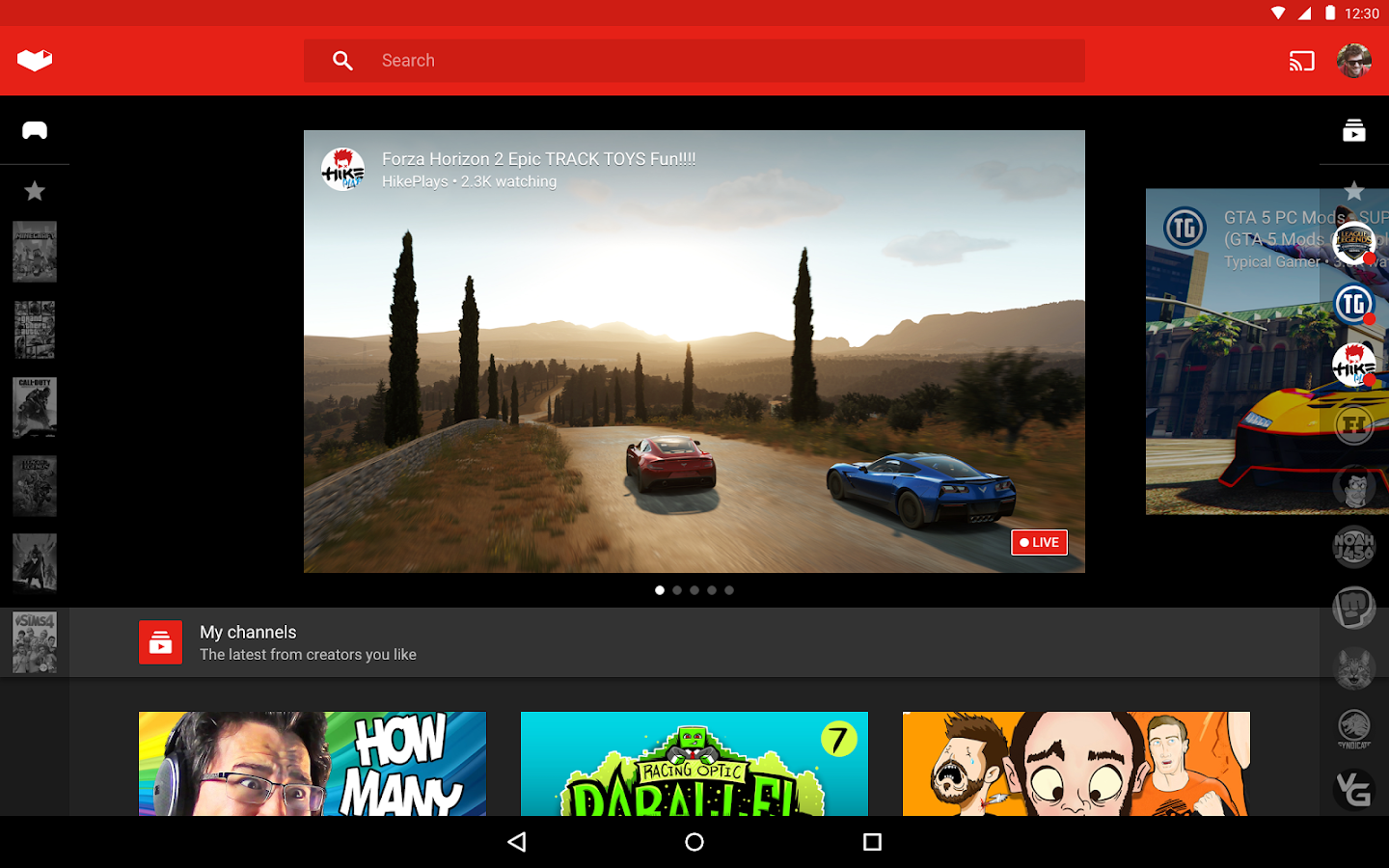Open the VG channel avatar
This screenshot has height=868, width=1389.
click(1354, 790)
